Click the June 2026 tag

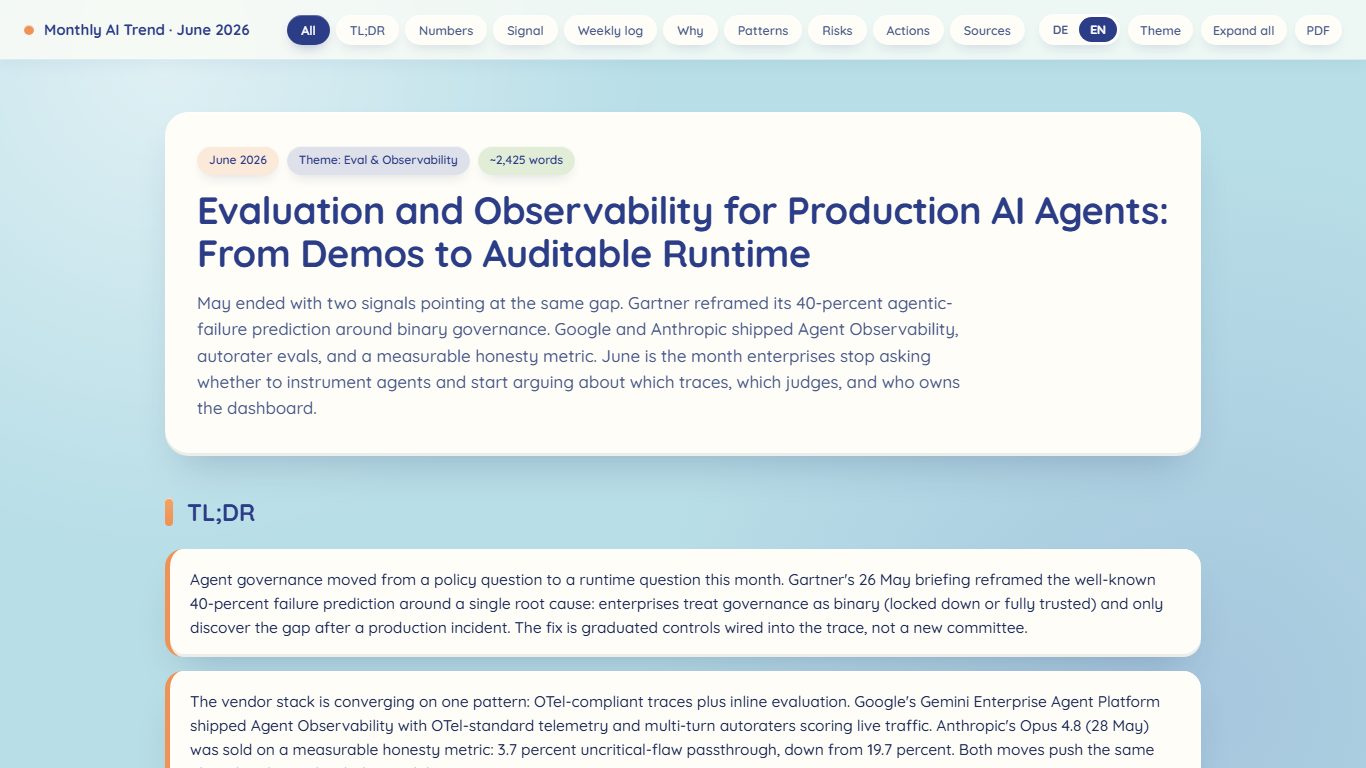point(238,160)
